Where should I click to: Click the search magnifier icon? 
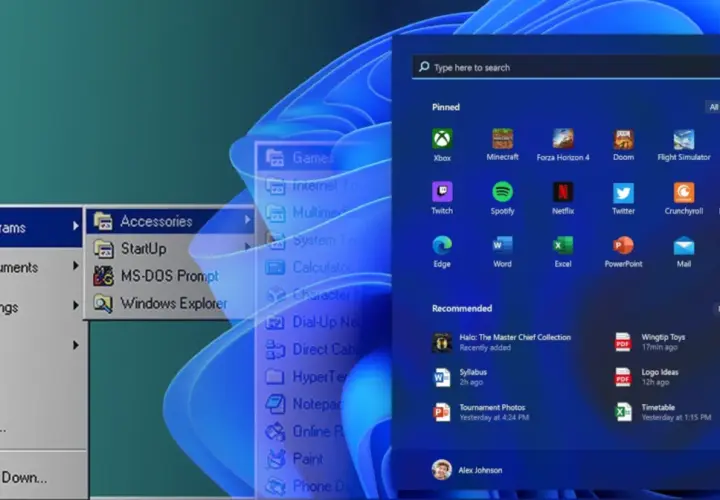424,67
